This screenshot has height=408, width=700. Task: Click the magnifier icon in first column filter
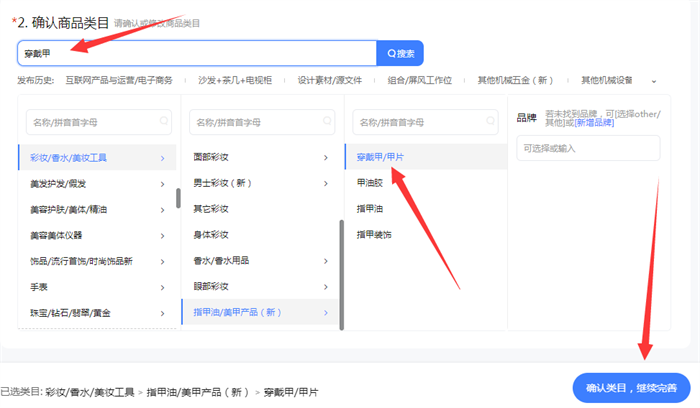click(x=164, y=122)
